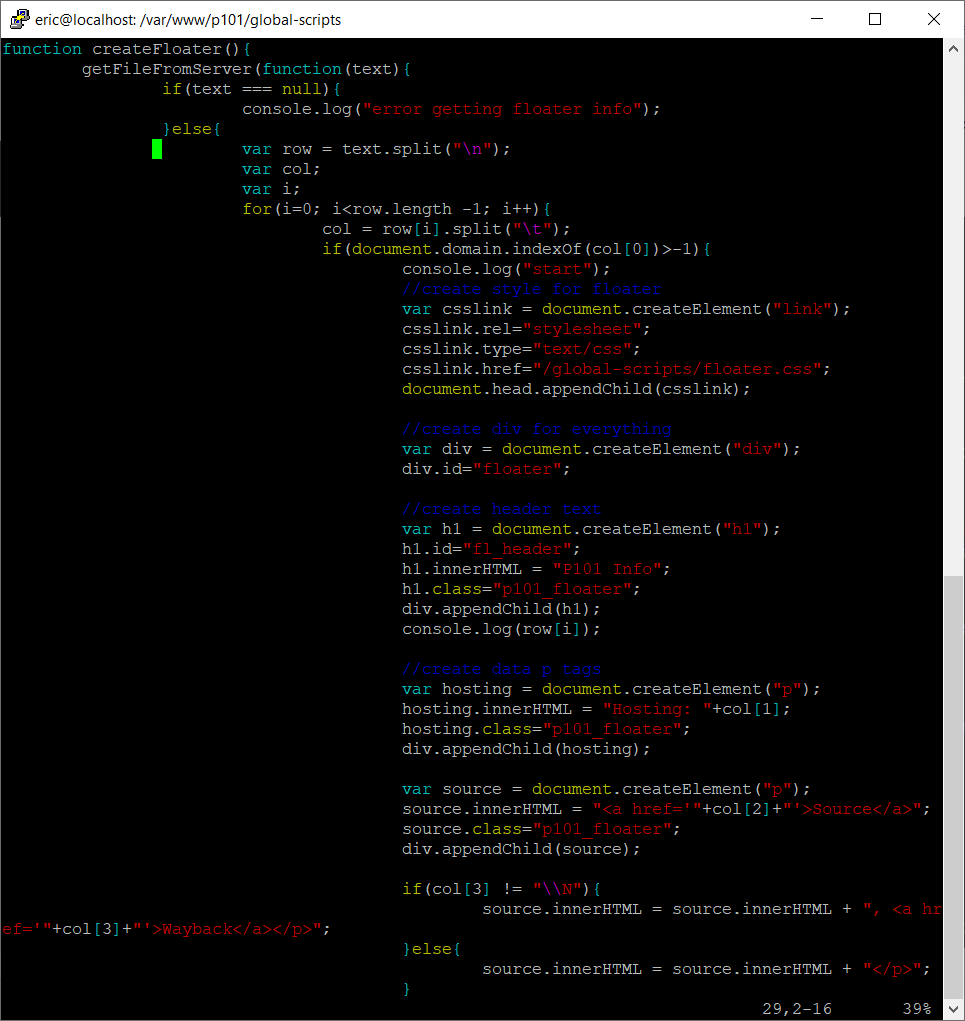The image size is (965, 1021).
Task: Click the 'csslink.type="text/css";' line
Action: [x=521, y=349]
